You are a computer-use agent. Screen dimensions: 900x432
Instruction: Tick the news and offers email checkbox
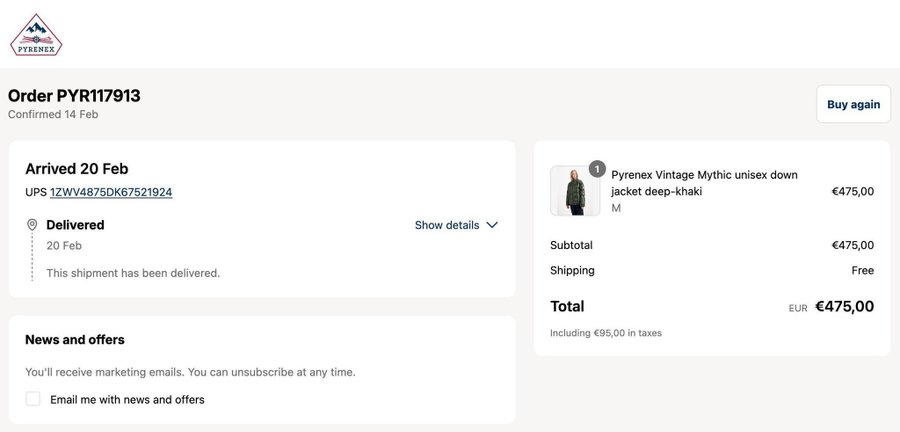(33, 399)
